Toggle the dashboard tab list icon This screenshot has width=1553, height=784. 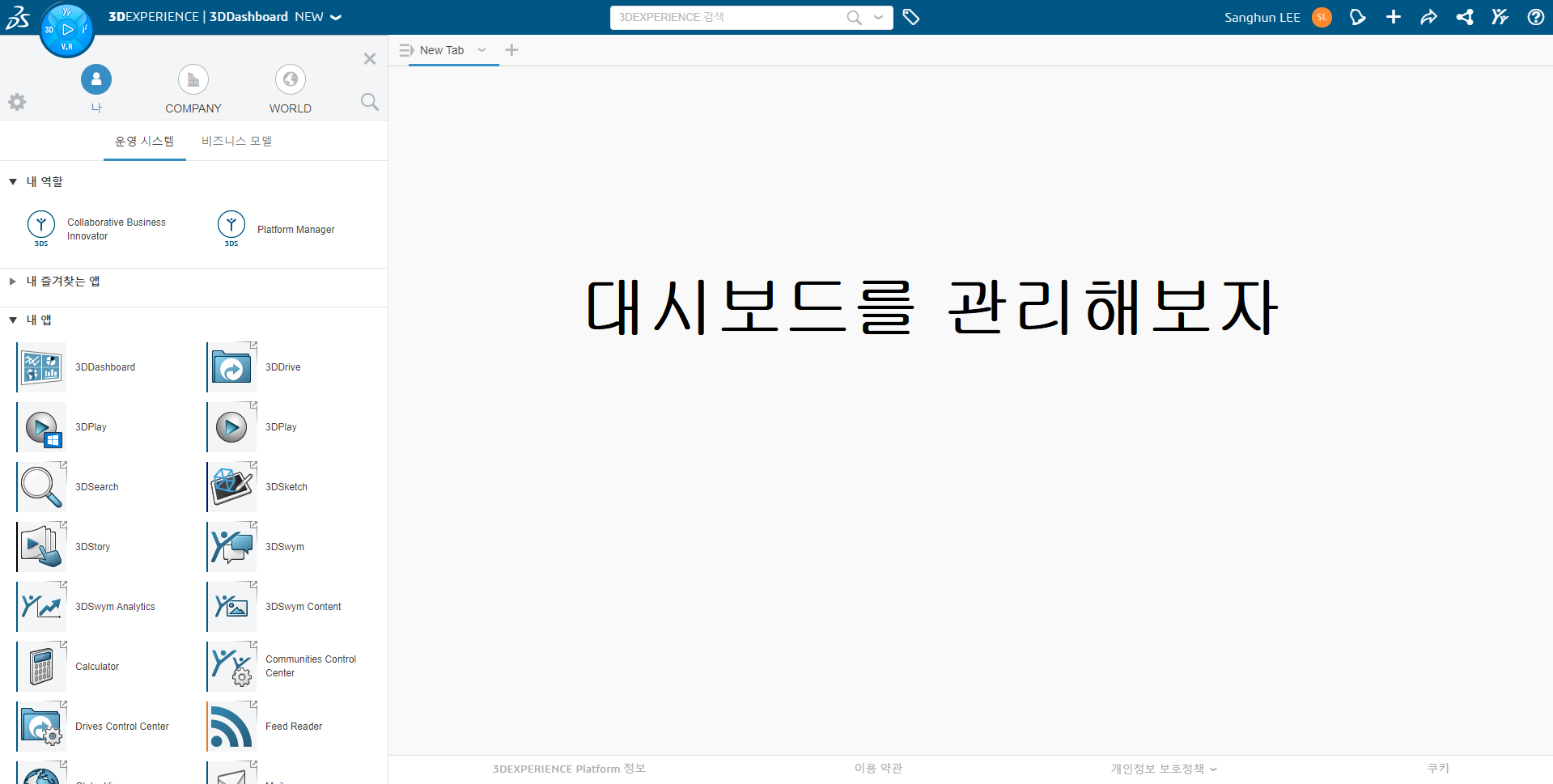coord(406,50)
